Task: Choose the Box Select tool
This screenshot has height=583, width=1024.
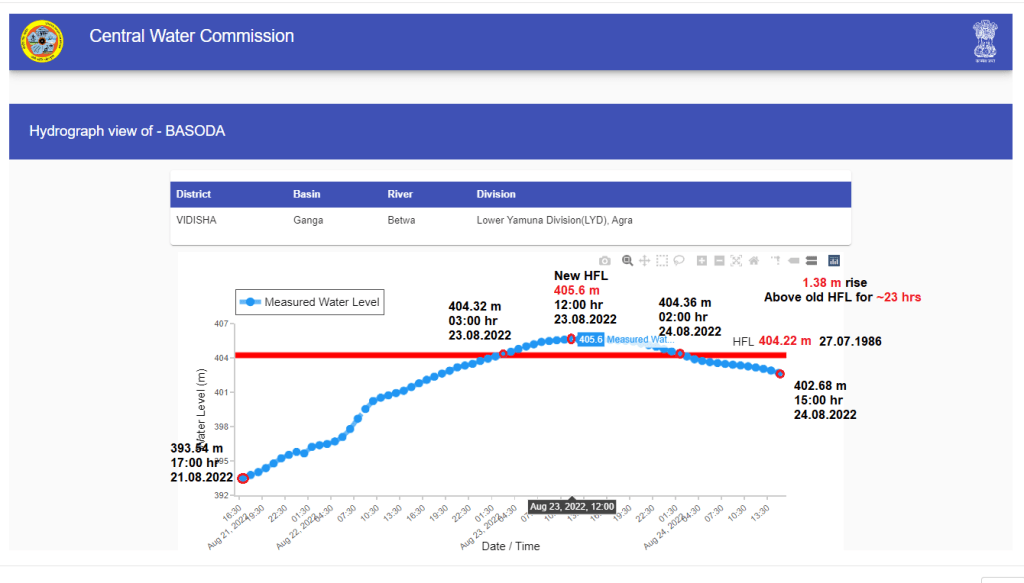Action: (x=662, y=261)
